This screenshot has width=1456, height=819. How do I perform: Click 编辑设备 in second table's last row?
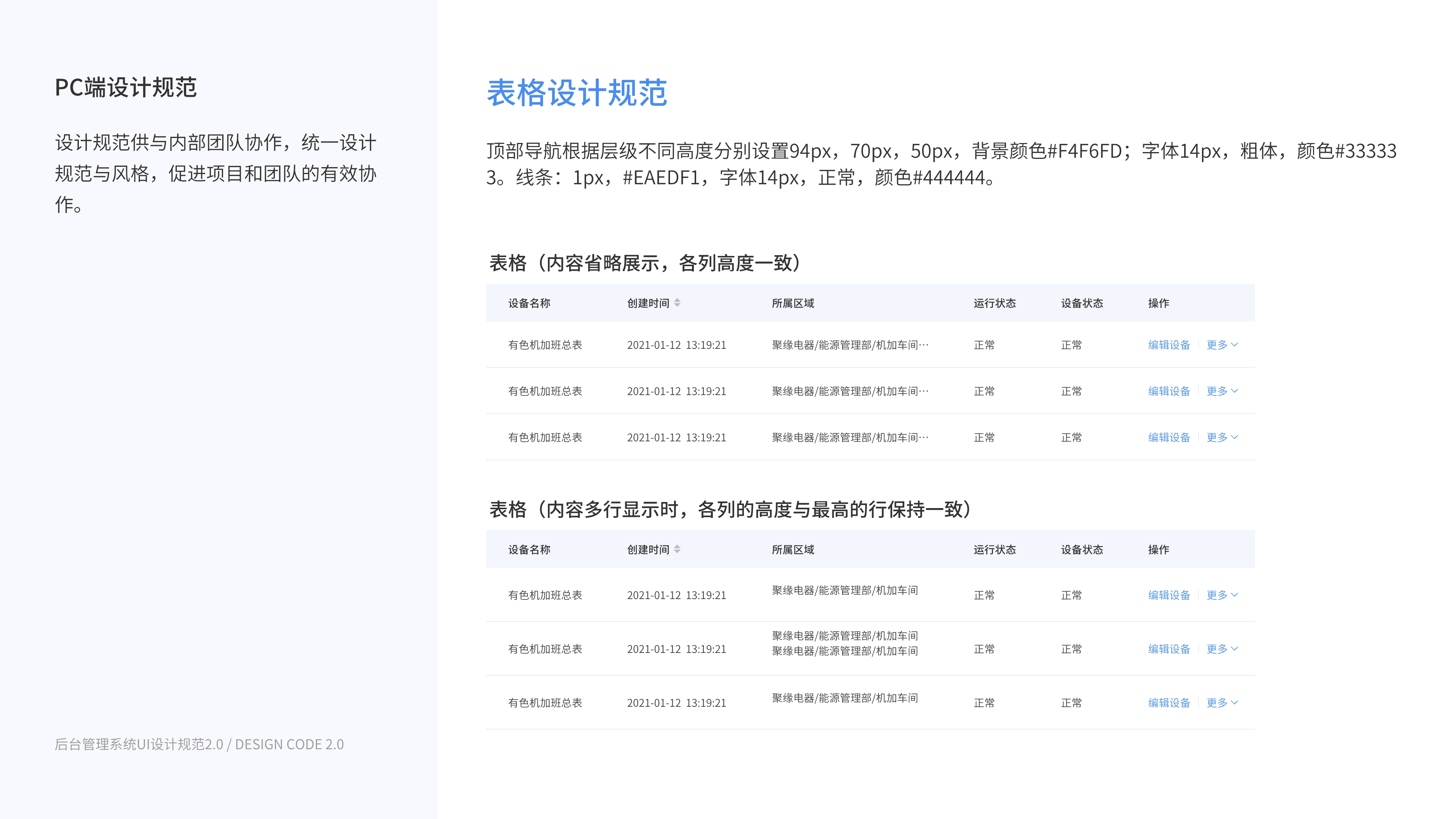pyautogui.click(x=1169, y=703)
